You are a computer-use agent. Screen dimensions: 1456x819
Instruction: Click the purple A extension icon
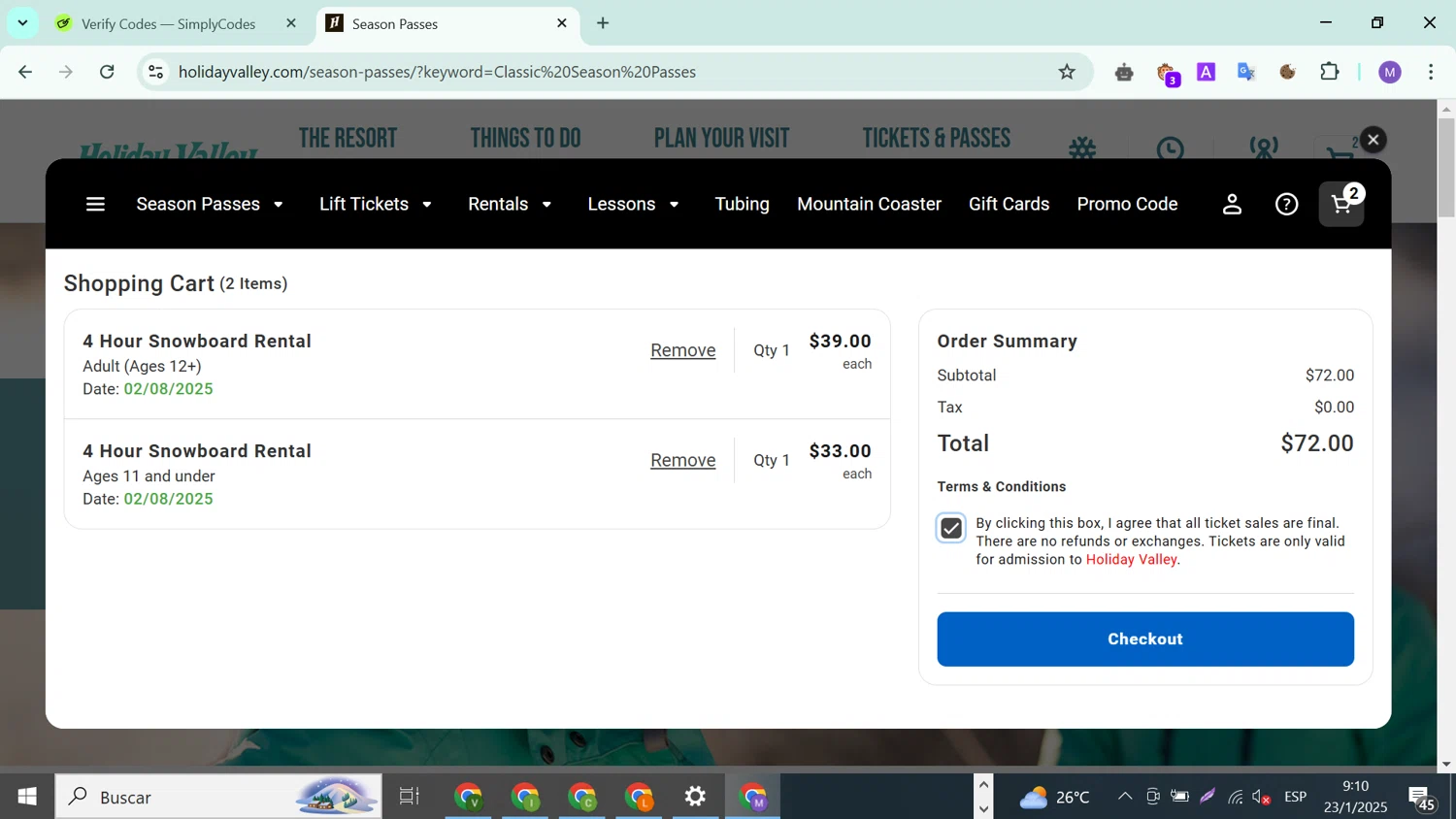1206,72
